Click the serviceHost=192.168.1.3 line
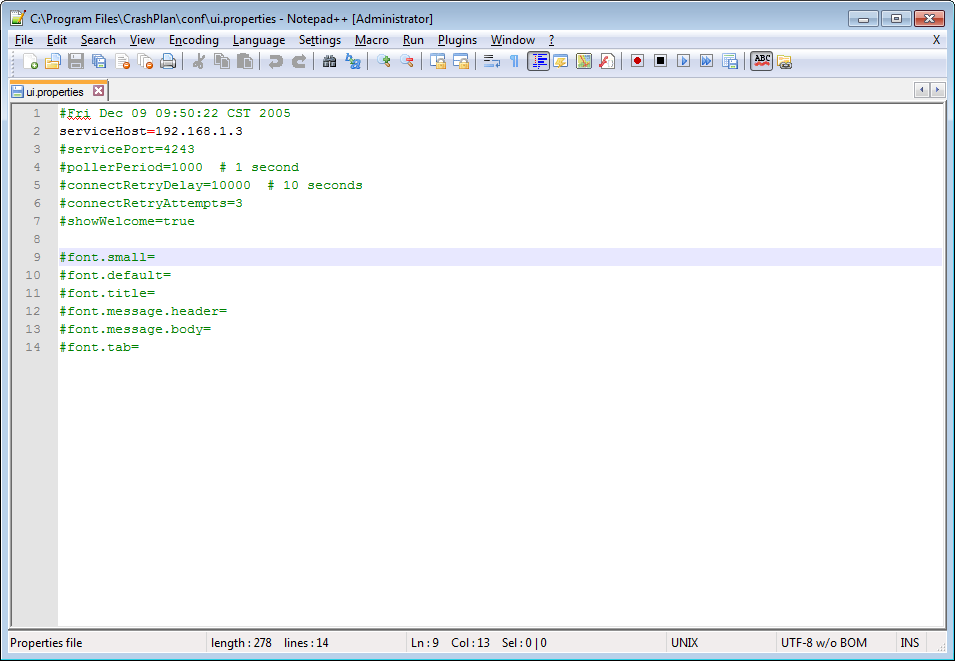 [150, 131]
